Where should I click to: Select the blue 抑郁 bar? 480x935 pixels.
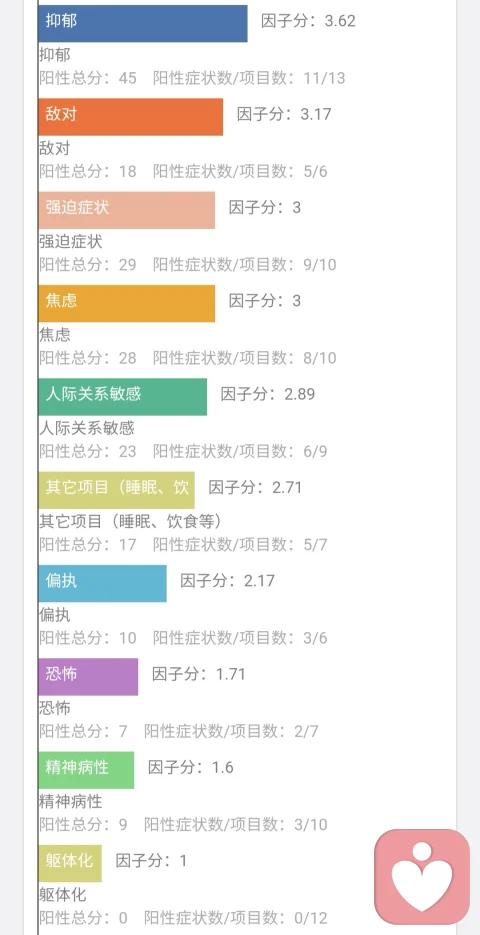click(143, 23)
